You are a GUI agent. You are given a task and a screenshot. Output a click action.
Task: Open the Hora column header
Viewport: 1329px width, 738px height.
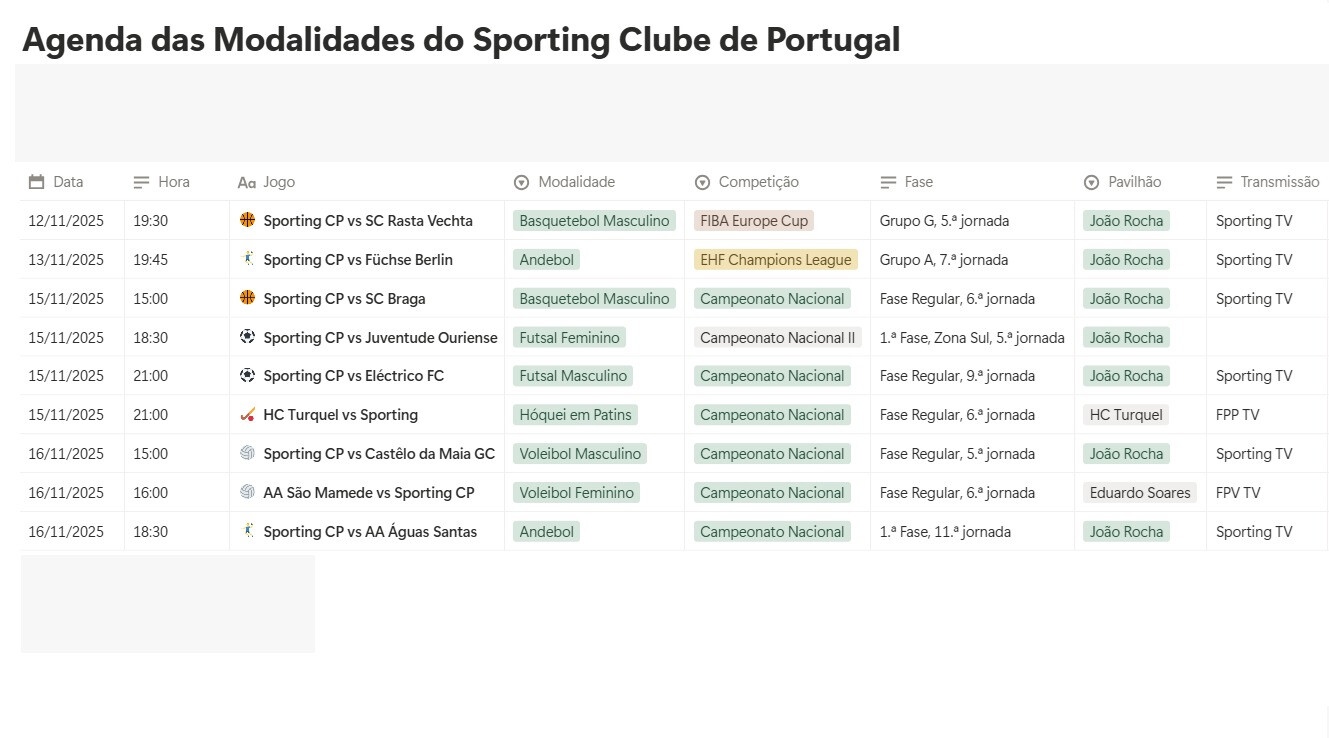[173, 182]
